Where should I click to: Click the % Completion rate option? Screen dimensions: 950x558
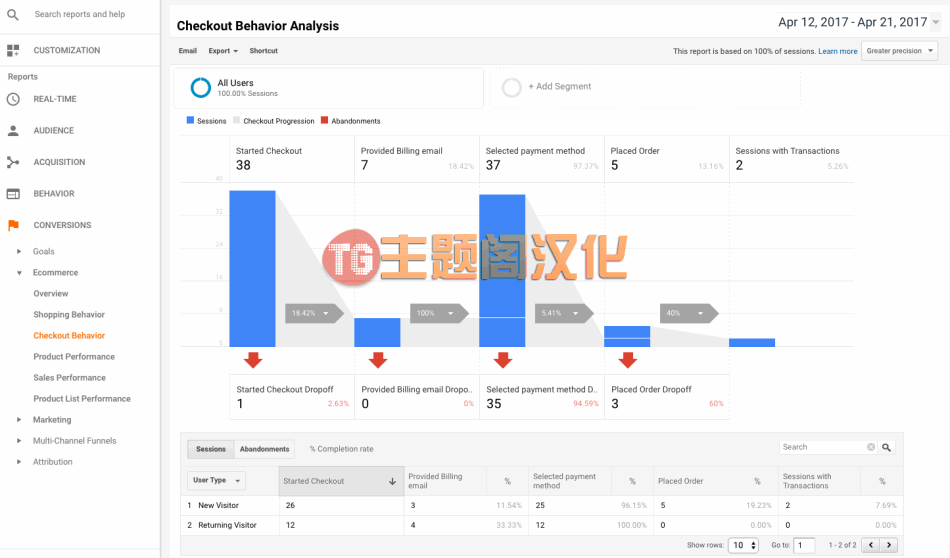pyautogui.click(x=341, y=449)
